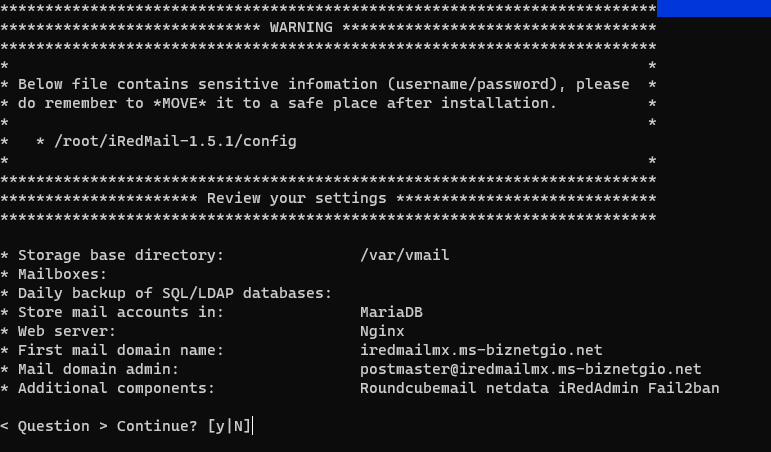771x452 pixels.
Task: Click the iRedAdmin component name
Action: [x=584, y=388]
